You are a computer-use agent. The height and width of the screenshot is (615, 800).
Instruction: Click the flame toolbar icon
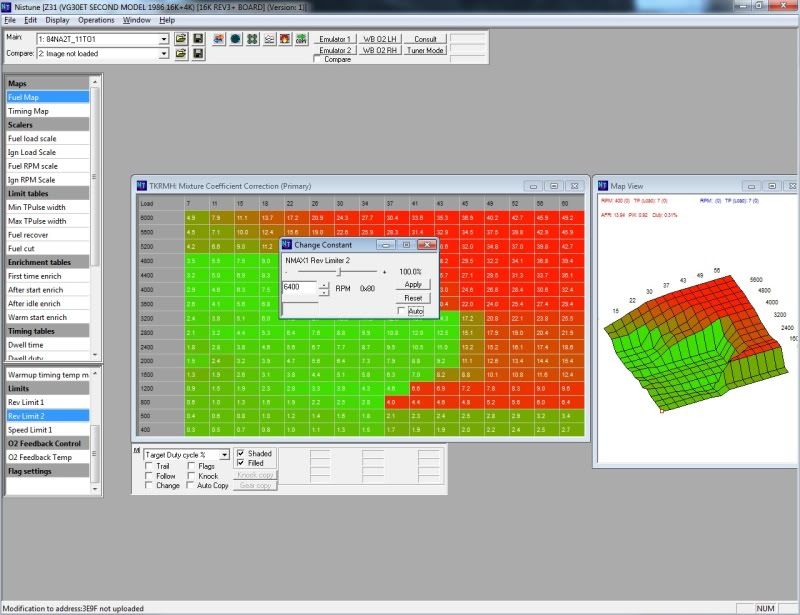(284, 39)
